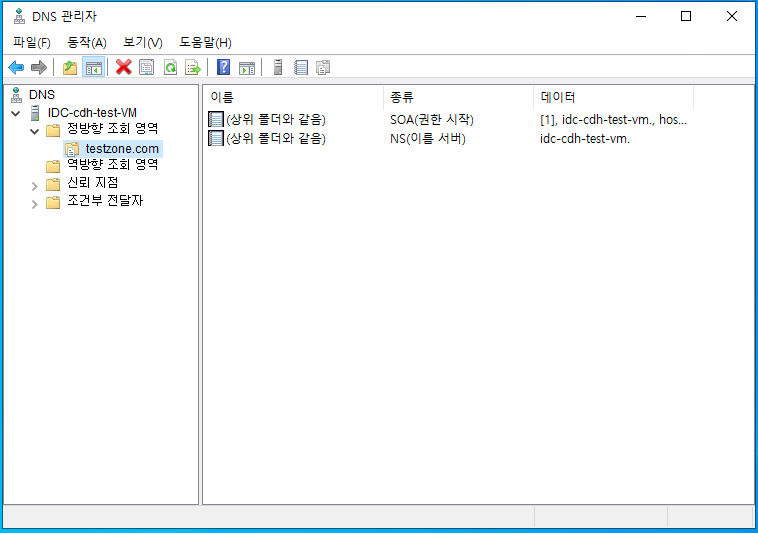Click the testzone.com zone icon
The width and height of the screenshot is (758, 534).
72,148
